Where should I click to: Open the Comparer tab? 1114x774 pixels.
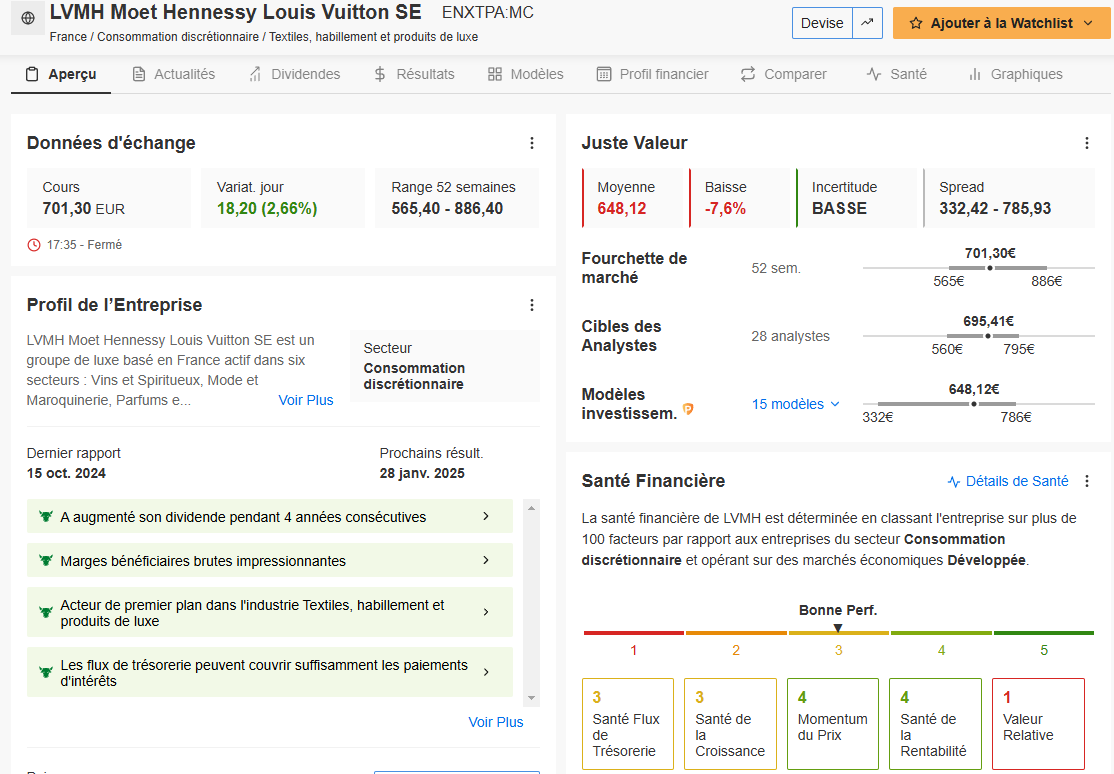(784, 74)
